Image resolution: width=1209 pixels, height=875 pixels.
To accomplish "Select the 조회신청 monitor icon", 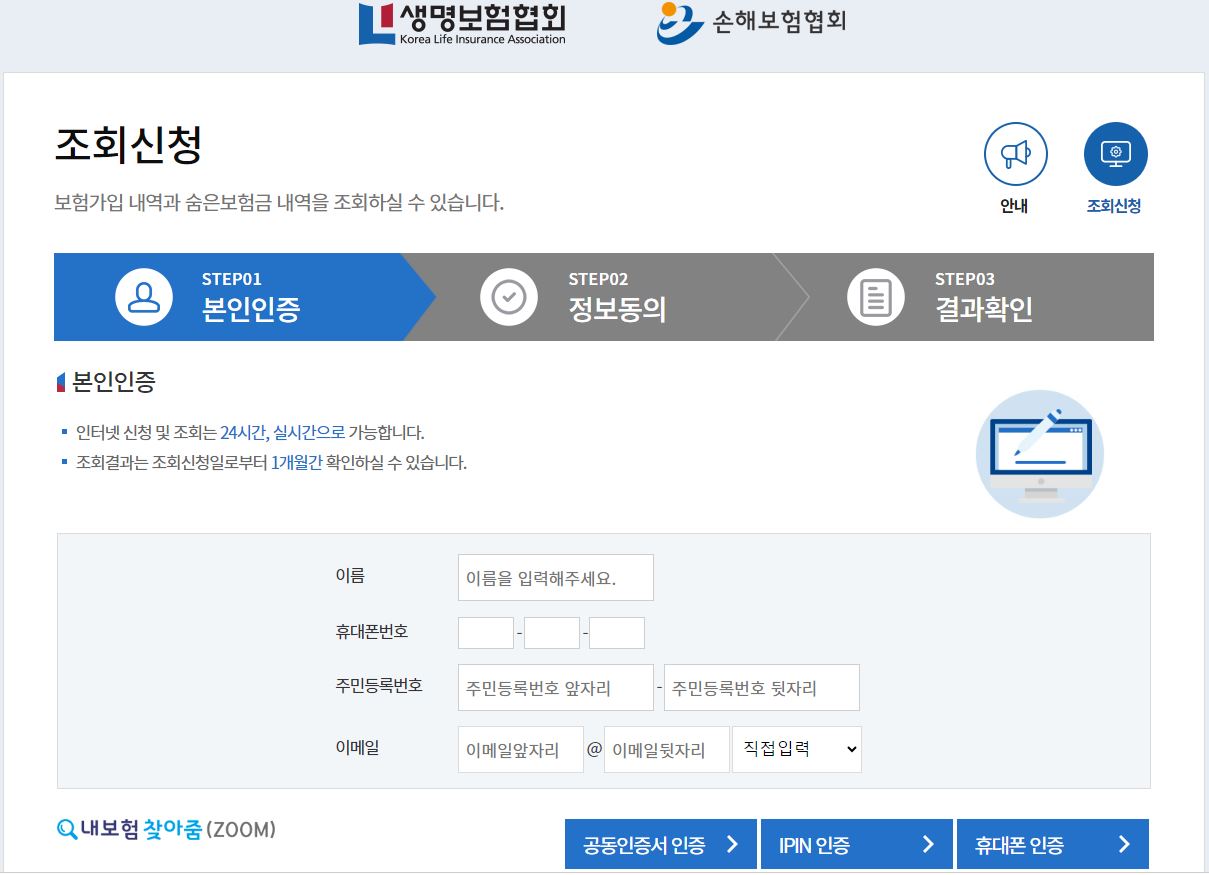I will coord(1114,153).
